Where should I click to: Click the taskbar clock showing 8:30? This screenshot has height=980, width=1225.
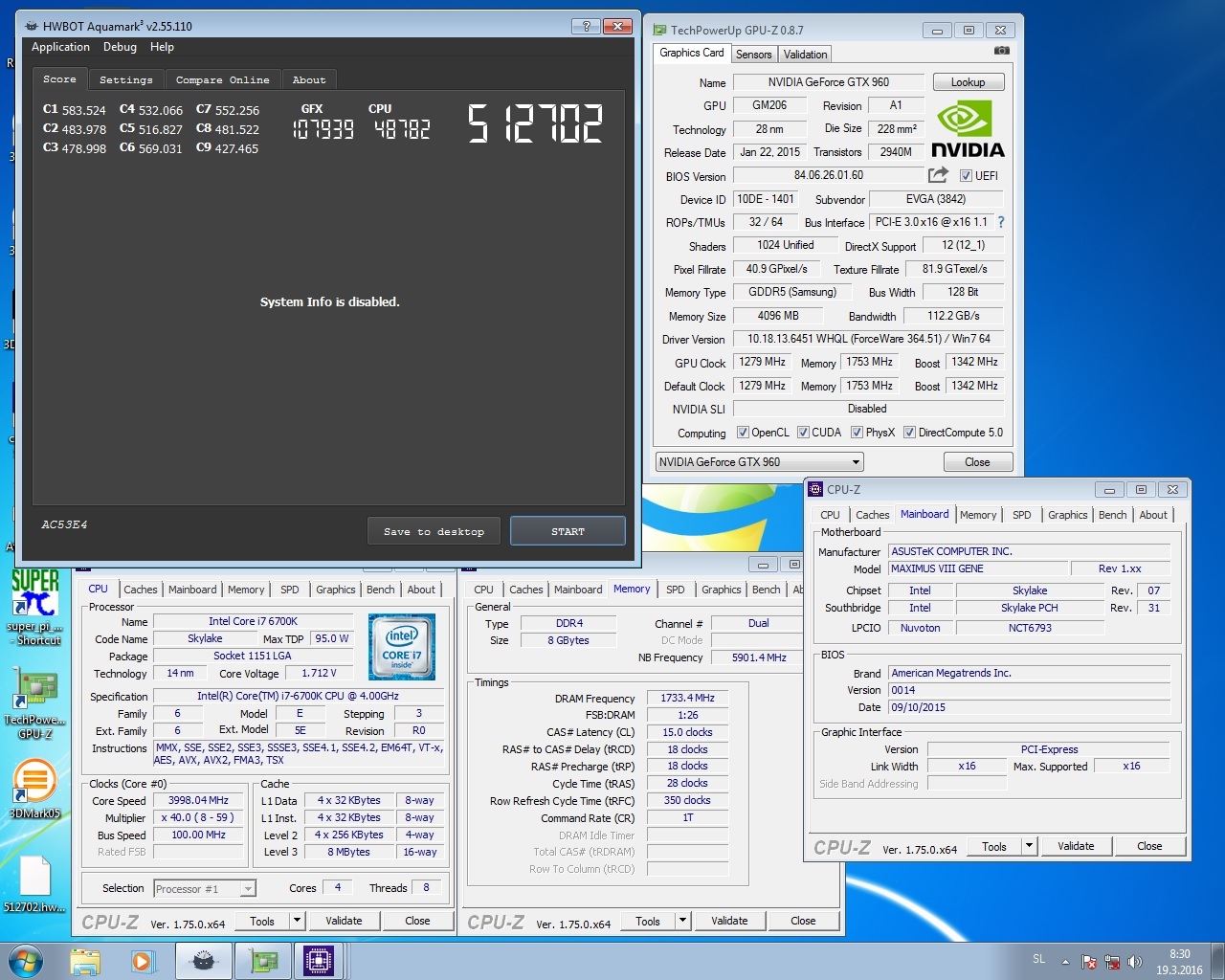click(x=1179, y=962)
